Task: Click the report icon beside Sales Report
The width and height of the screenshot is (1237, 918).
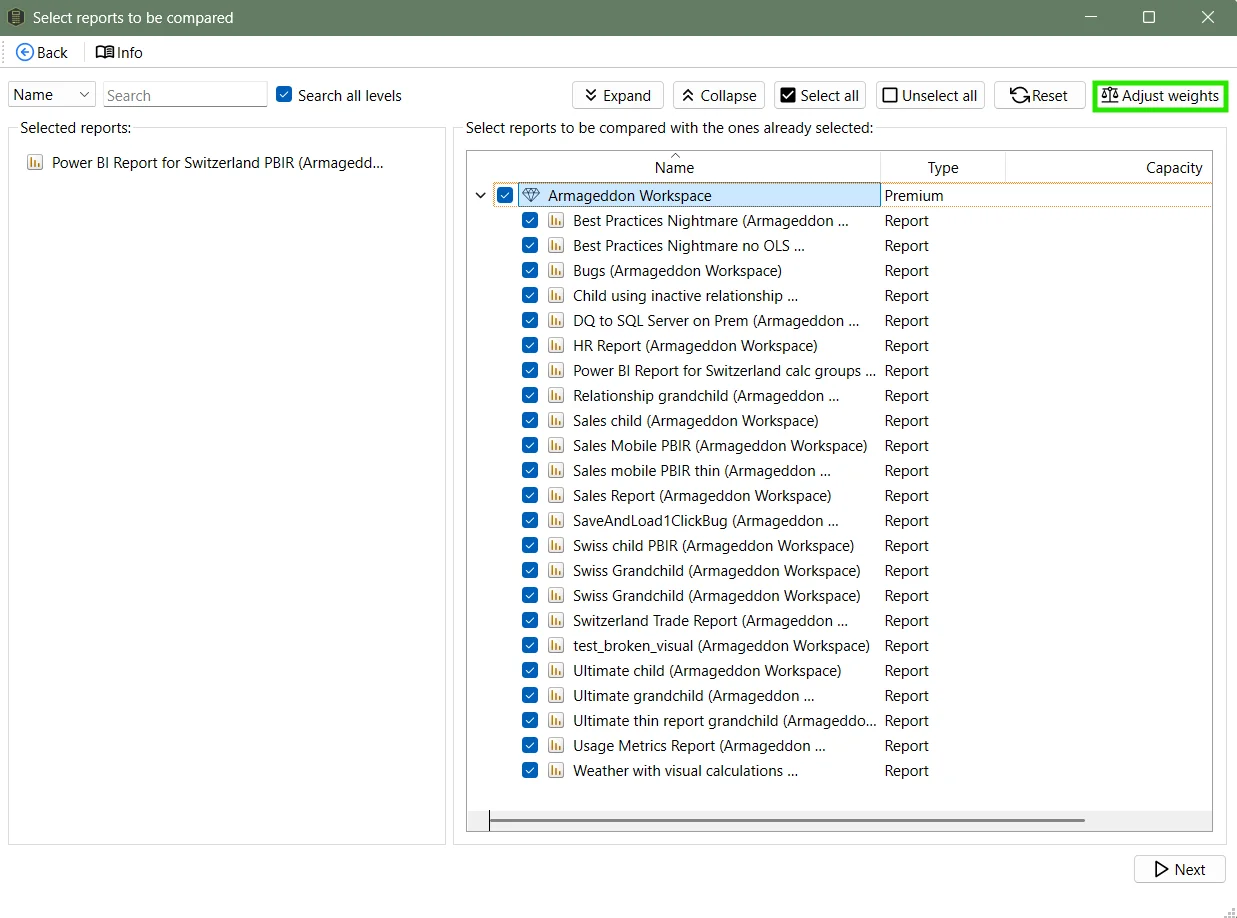Action: click(x=556, y=496)
